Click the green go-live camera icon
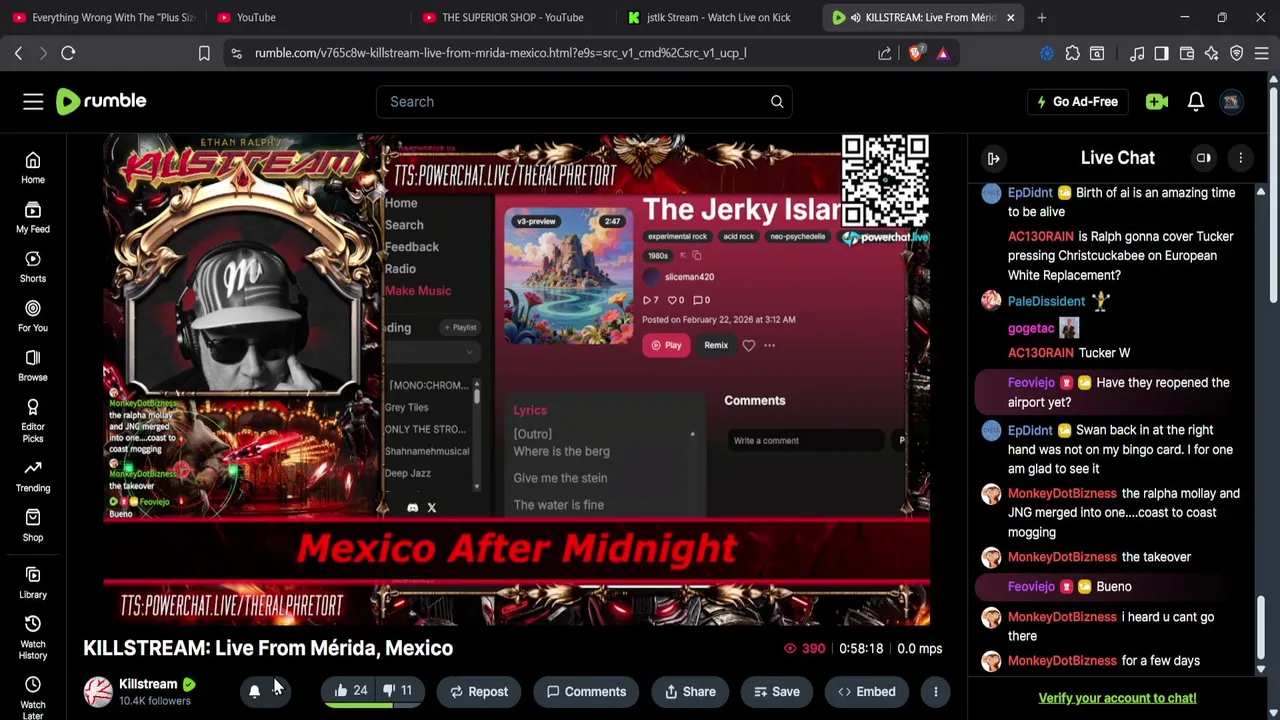Image resolution: width=1280 pixels, height=720 pixels. tap(1157, 101)
